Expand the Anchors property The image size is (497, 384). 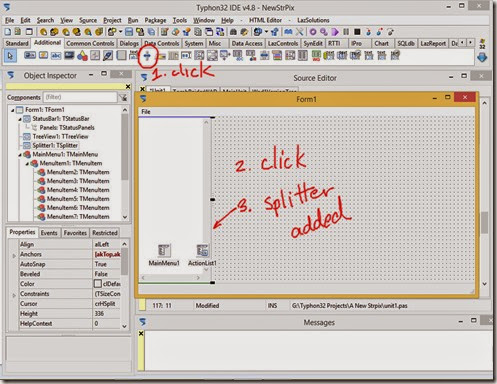(14, 256)
